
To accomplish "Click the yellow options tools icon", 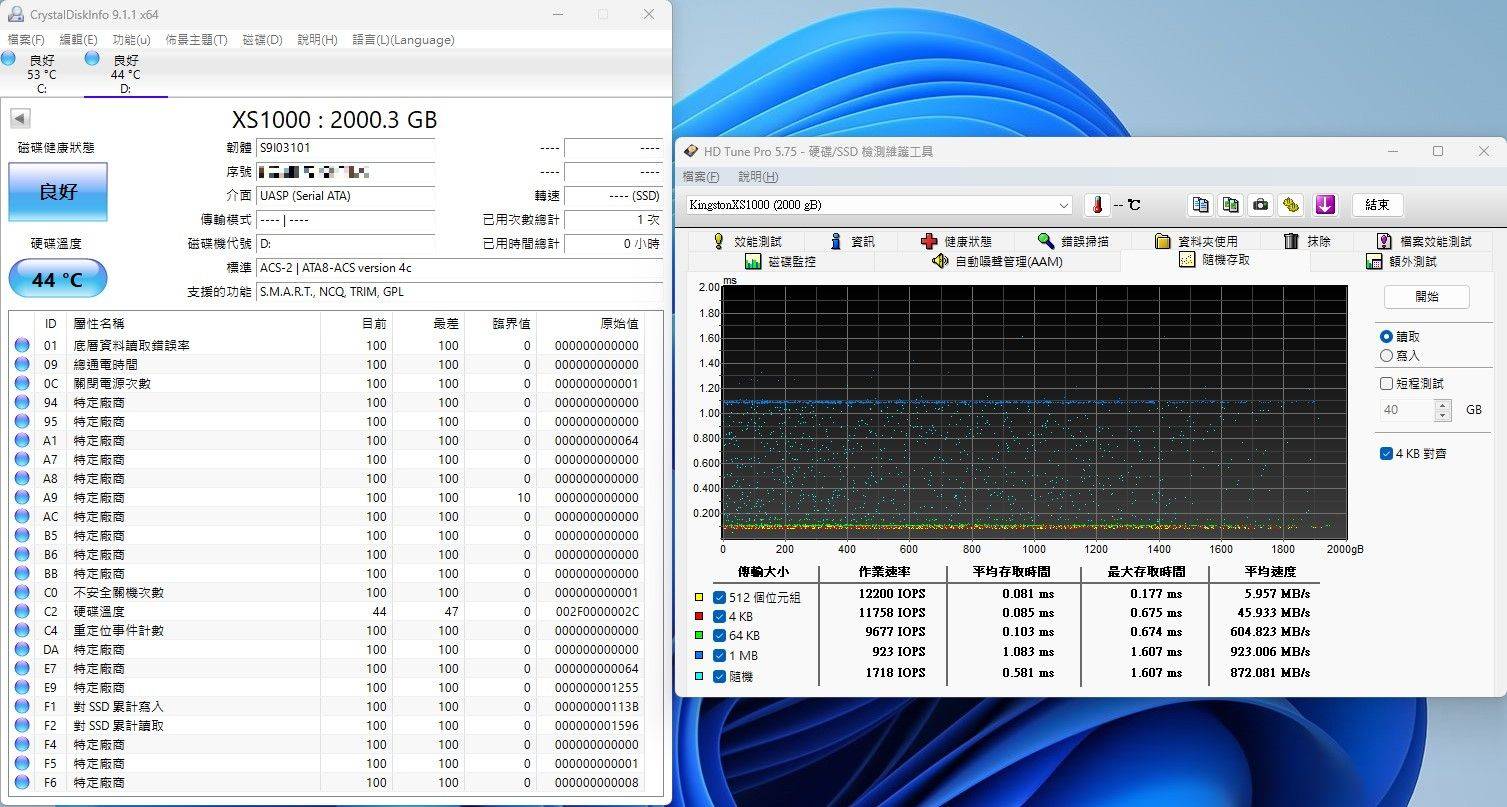I will [1291, 205].
